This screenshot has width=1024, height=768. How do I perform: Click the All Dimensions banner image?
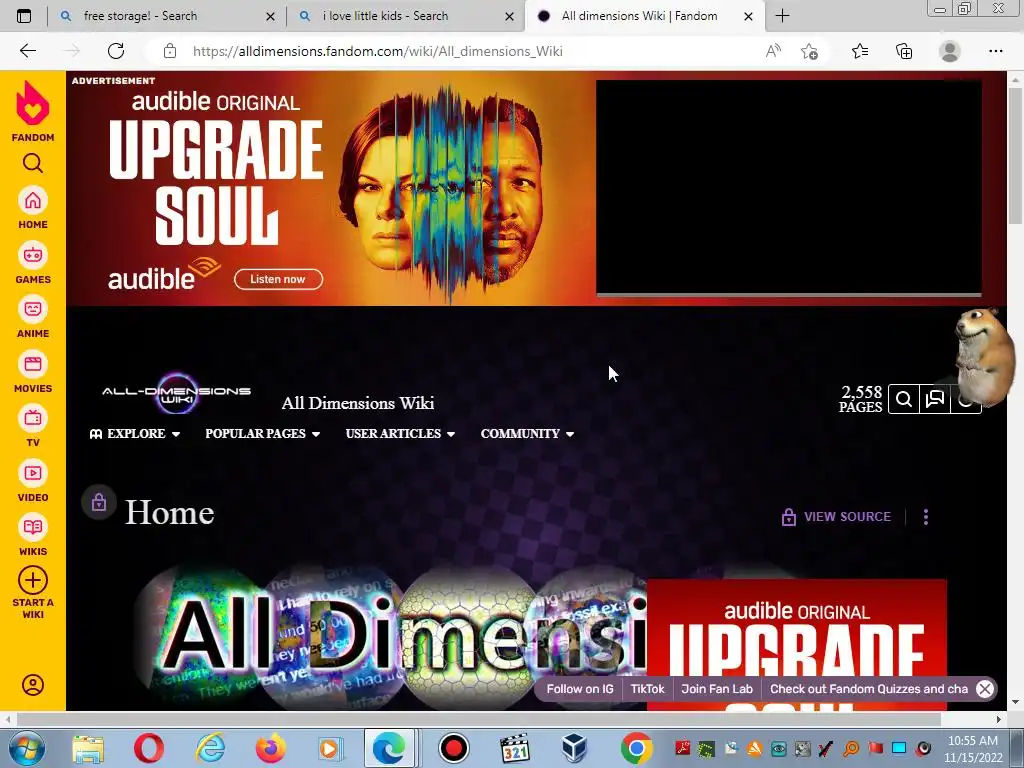click(388, 637)
